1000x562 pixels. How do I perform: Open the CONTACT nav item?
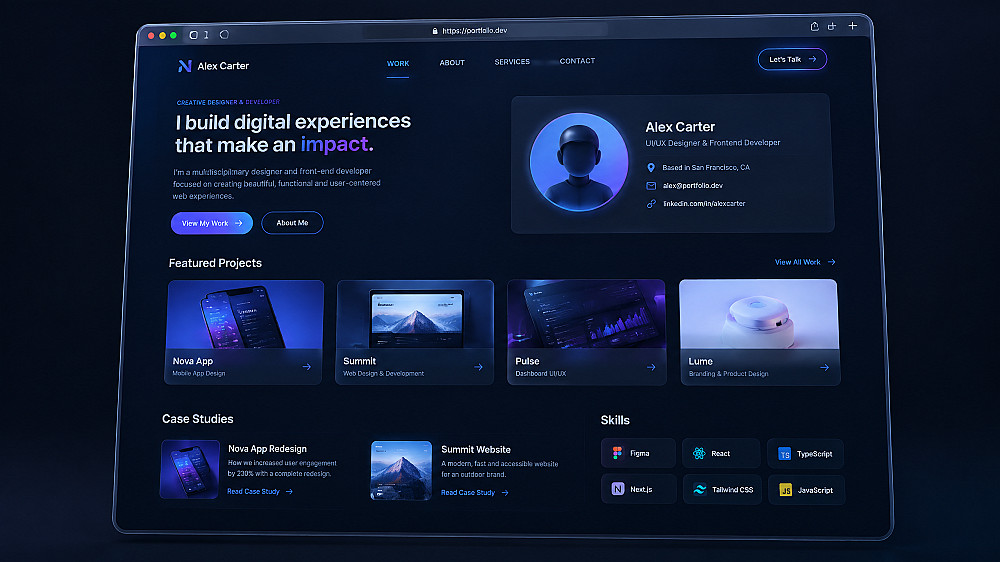click(577, 61)
